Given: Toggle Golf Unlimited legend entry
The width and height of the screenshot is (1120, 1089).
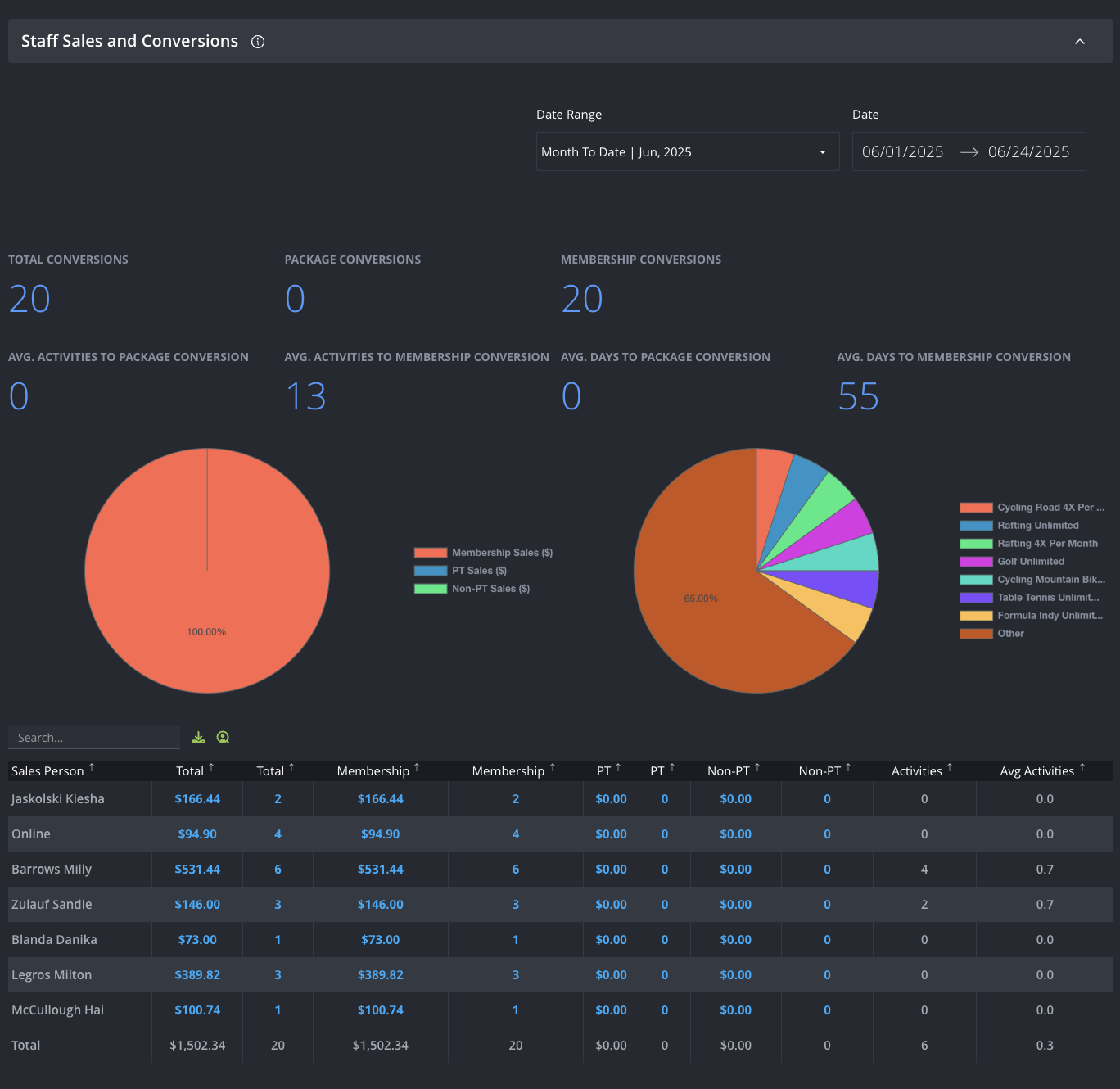Looking at the screenshot, I should [1013, 562].
